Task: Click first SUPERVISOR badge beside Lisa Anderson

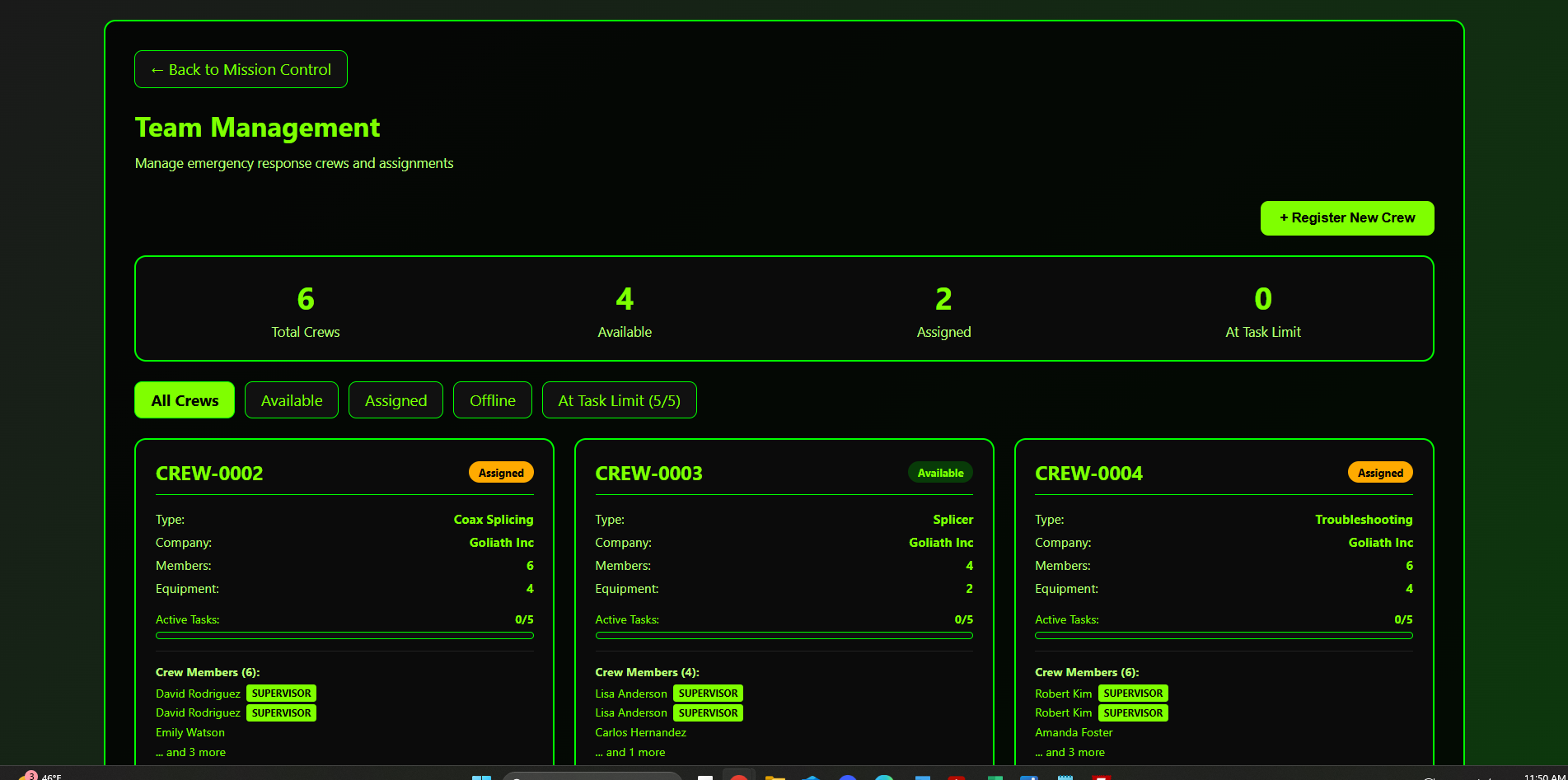Action: [x=708, y=694]
